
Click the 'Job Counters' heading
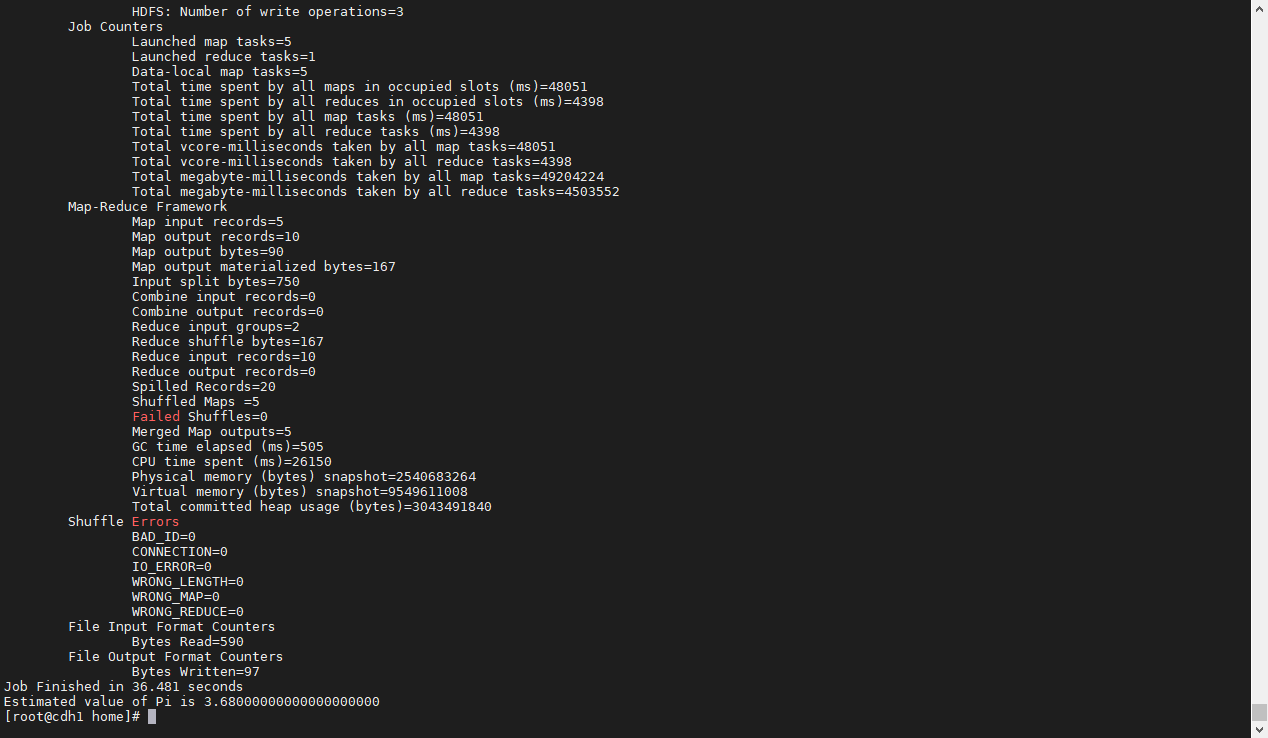click(116, 27)
